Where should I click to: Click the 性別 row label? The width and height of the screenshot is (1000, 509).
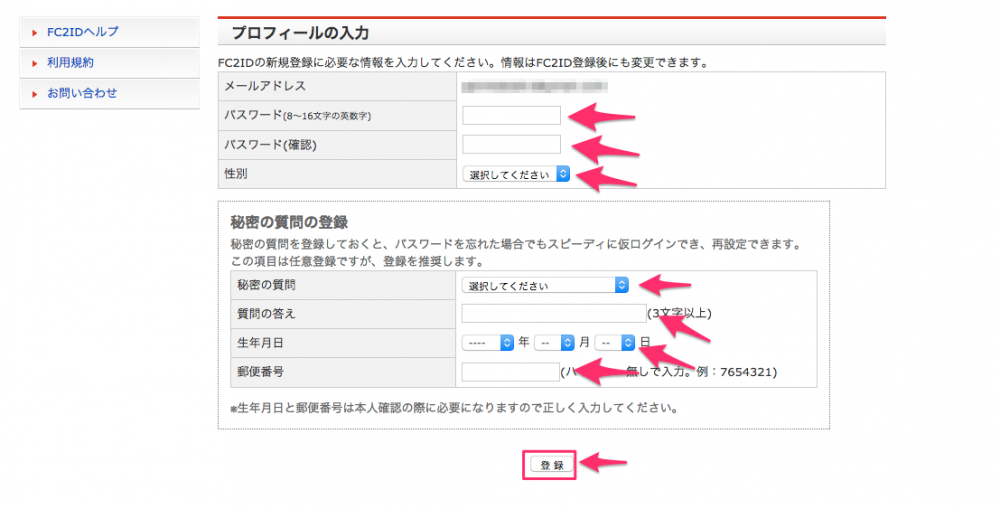point(235,173)
